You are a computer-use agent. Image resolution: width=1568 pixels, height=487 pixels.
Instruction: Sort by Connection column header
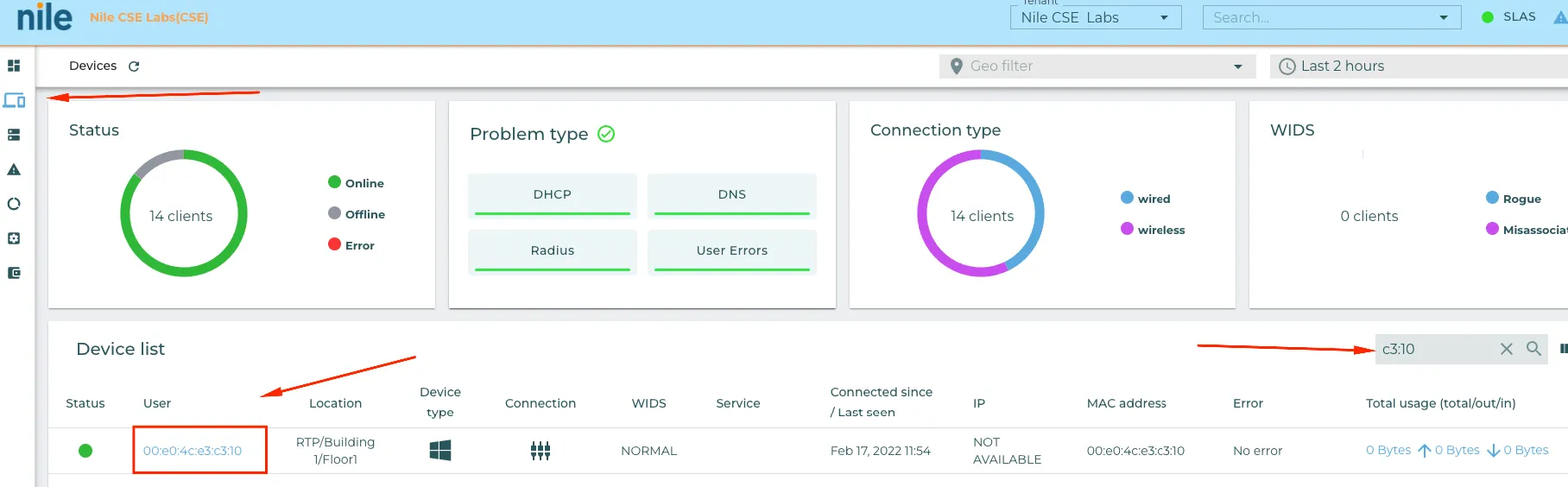541,403
